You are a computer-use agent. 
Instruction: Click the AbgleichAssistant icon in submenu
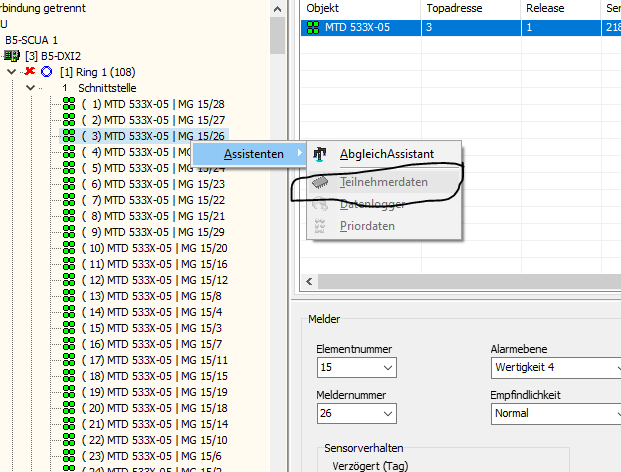pos(320,154)
